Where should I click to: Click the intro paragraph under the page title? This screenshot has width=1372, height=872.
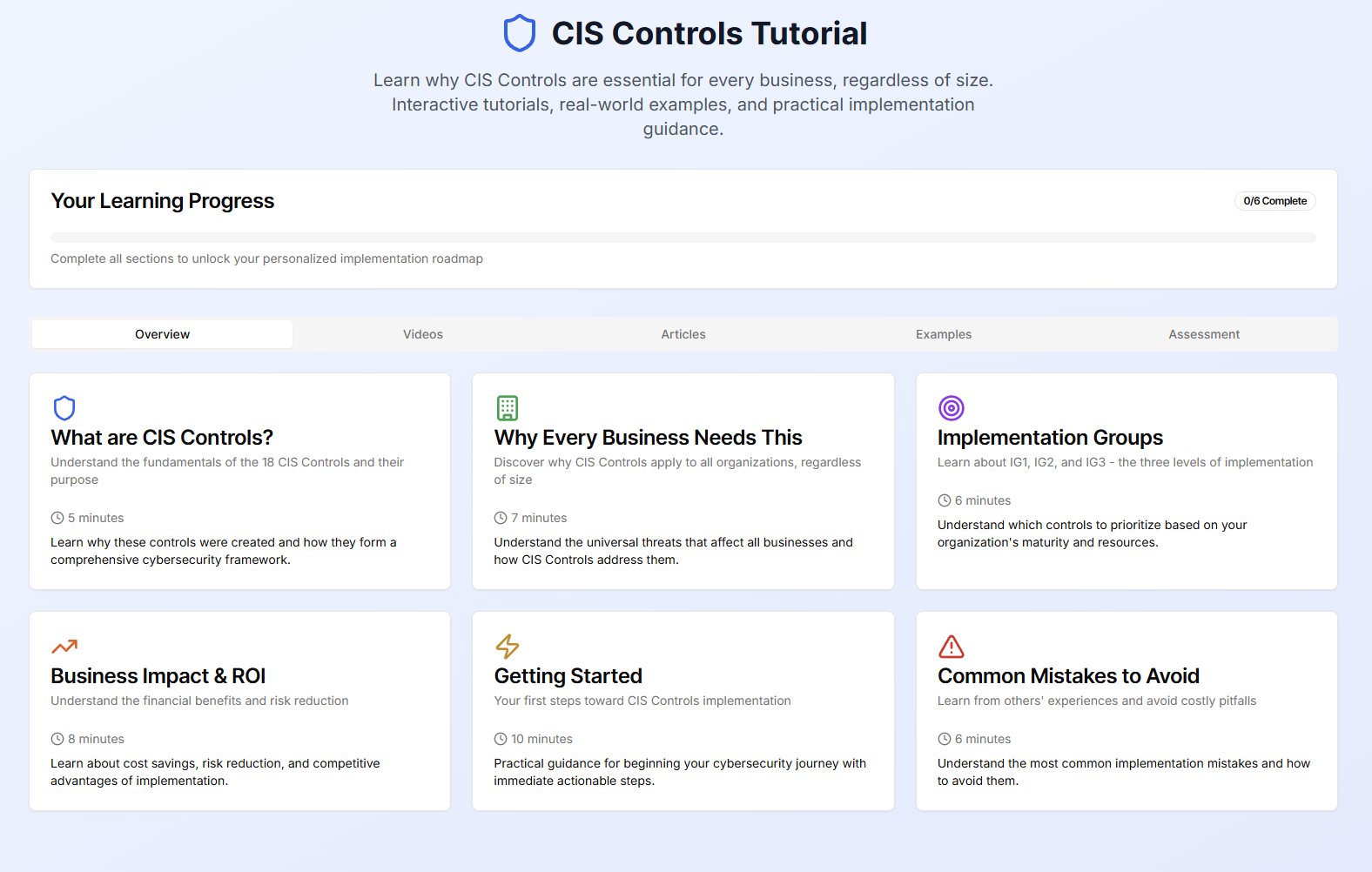[x=683, y=104]
